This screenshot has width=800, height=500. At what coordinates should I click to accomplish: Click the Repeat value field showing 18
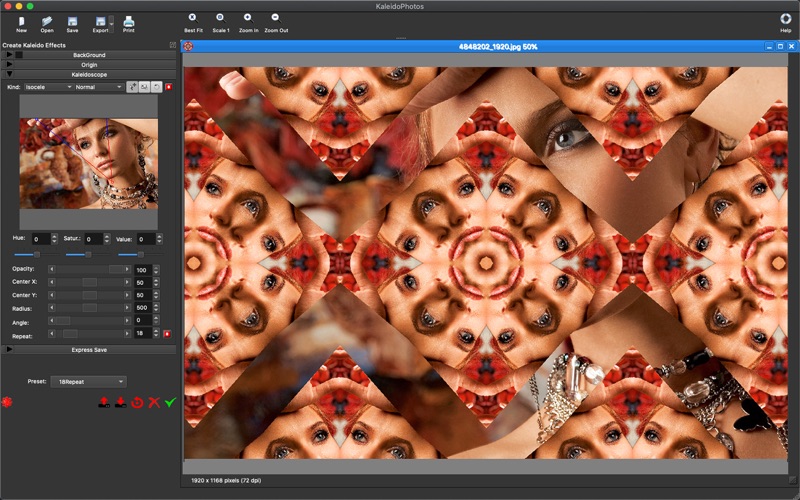(143, 333)
